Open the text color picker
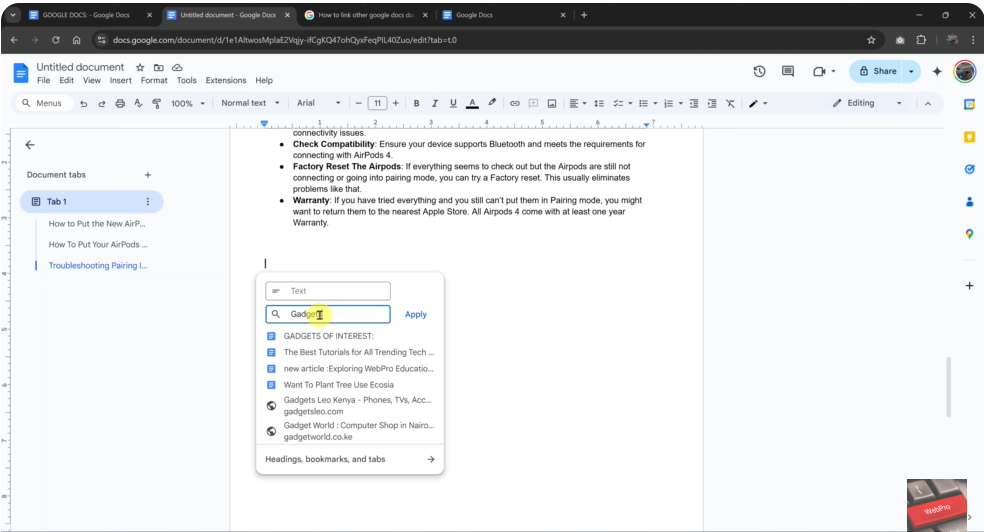Screen dimensions: 984x532 tap(473, 104)
